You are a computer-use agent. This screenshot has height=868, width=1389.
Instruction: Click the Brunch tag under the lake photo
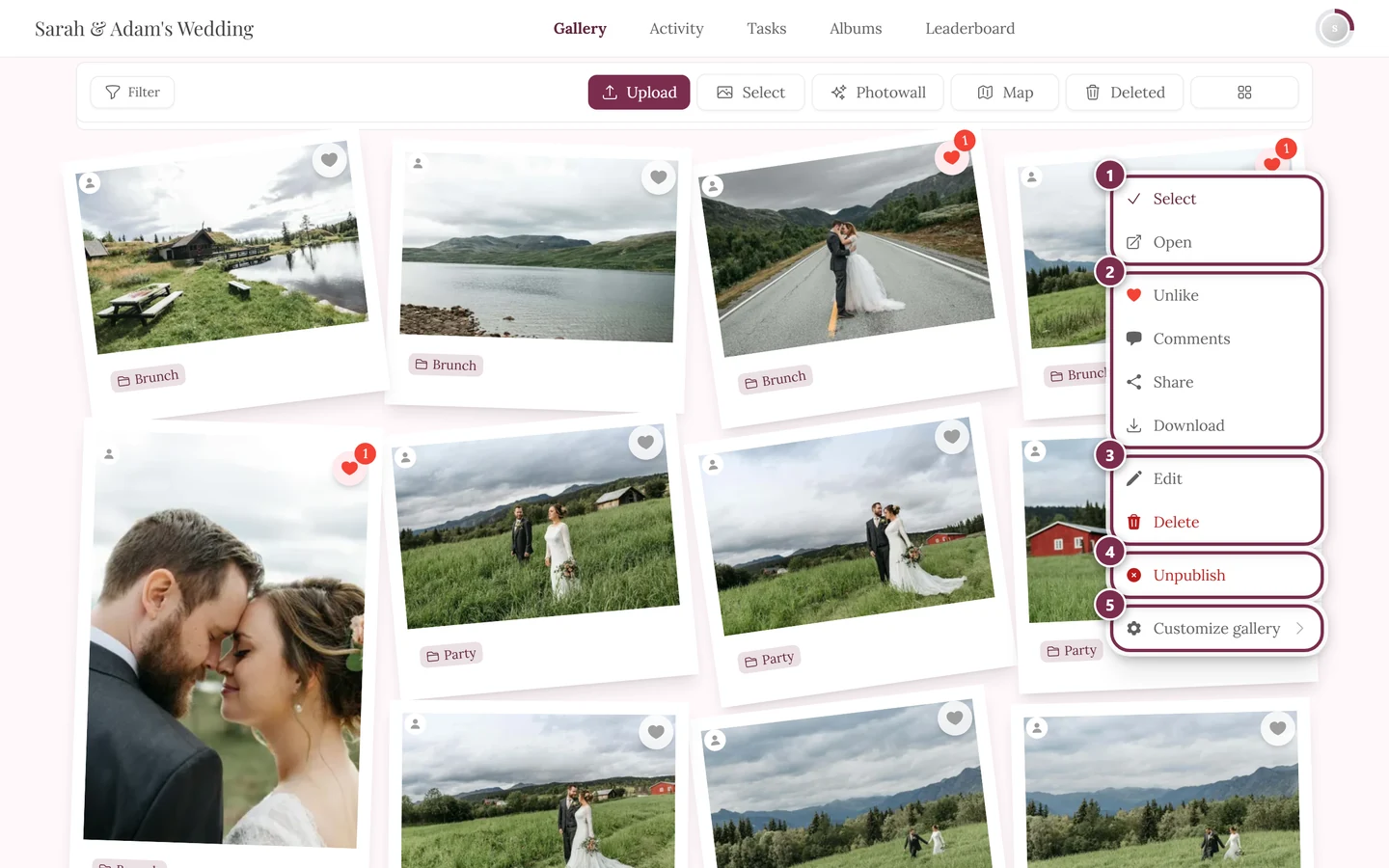[x=446, y=365]
